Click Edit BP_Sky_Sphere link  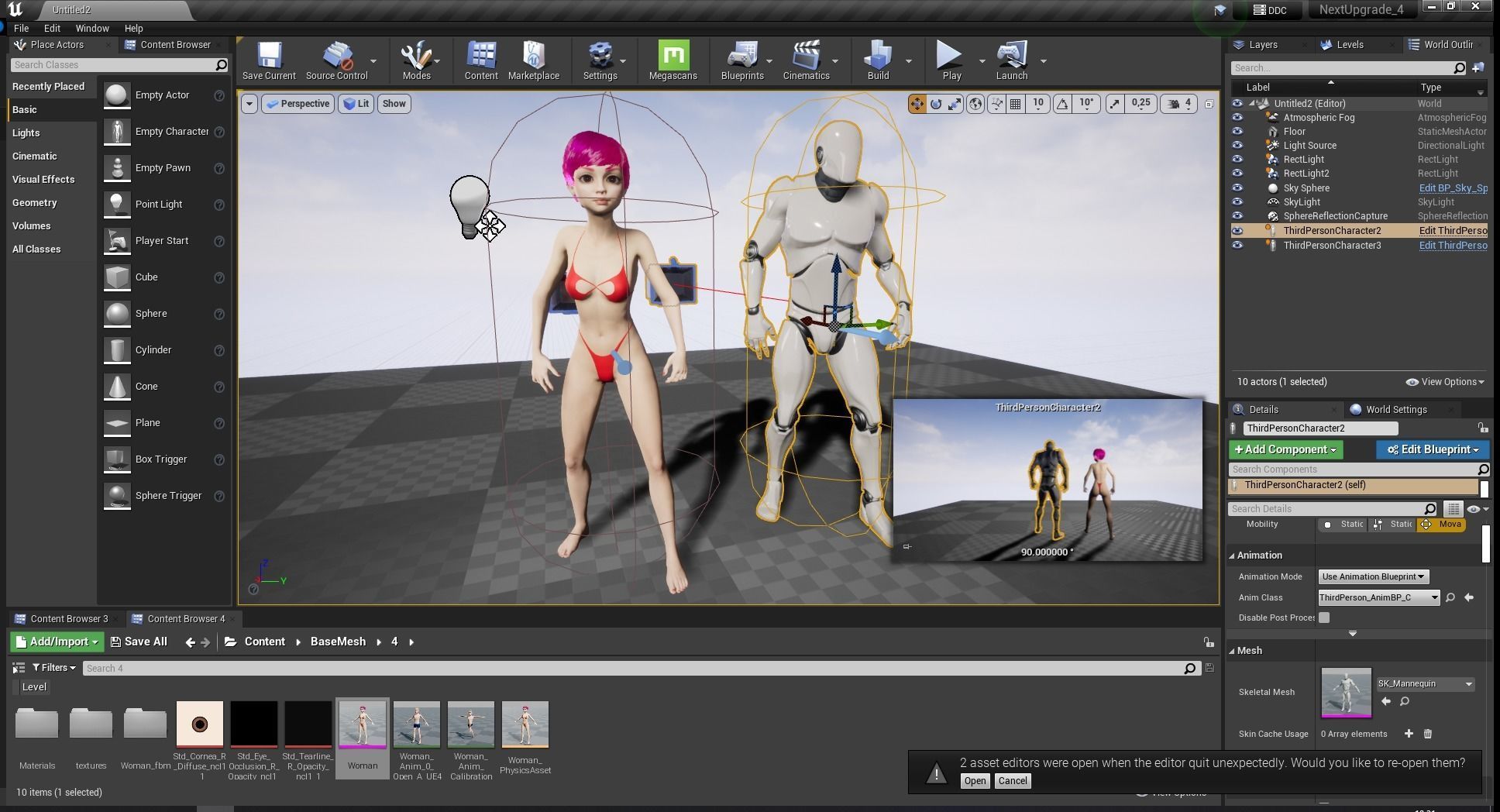1453,188
